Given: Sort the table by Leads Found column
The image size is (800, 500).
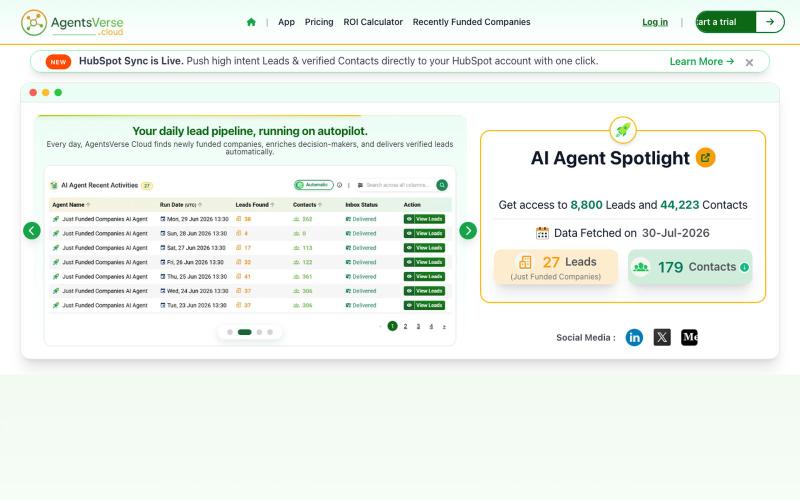Looking at the screenshot, I should pyautogui.click(x=255, y=205).
